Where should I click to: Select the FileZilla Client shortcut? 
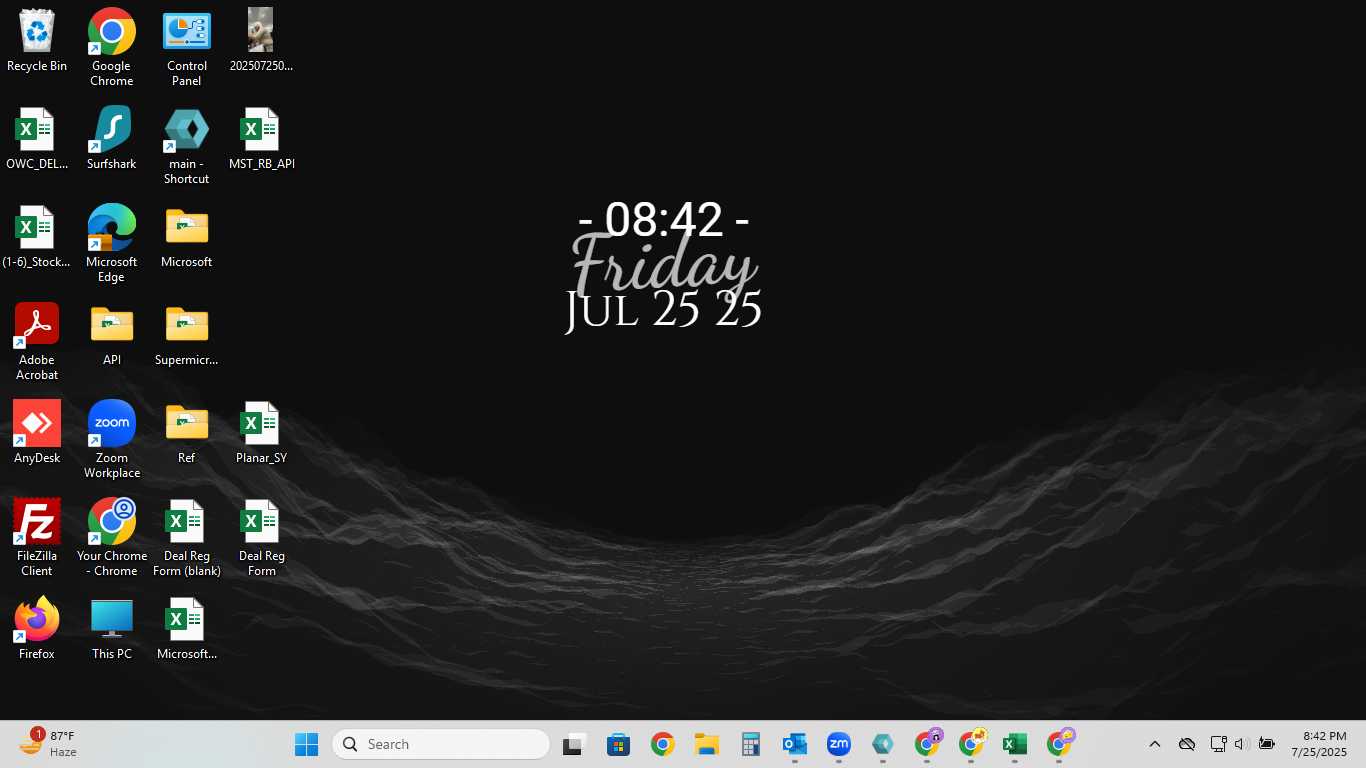click(37, 538)
